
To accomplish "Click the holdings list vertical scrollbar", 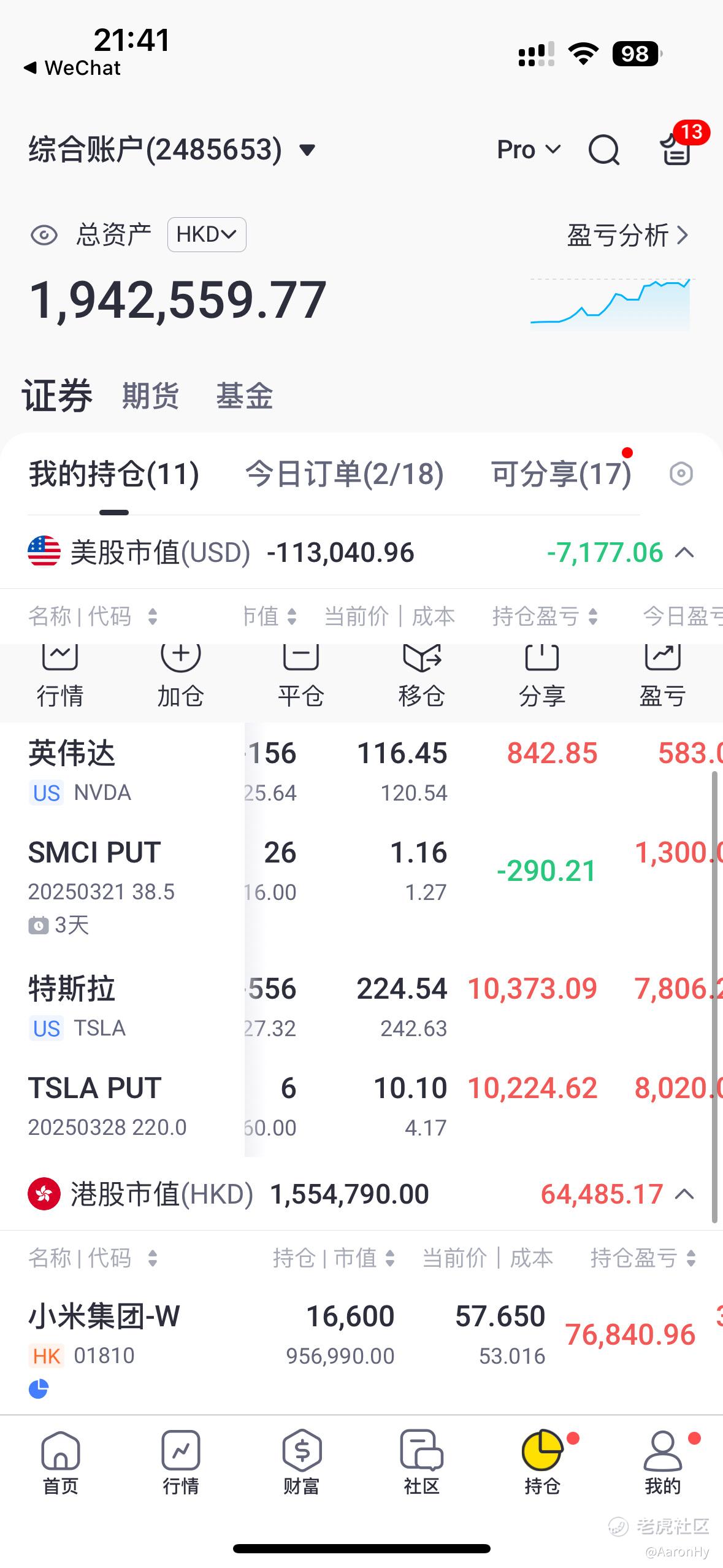I will click(x=714, y=997).
